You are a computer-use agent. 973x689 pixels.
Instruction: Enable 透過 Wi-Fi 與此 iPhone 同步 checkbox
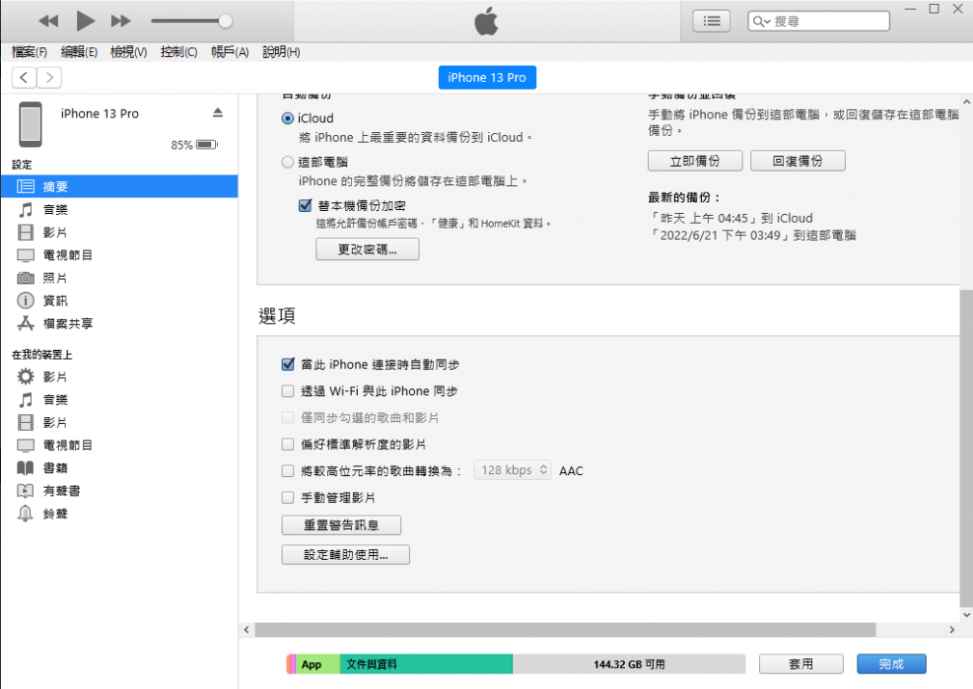[x=288, y=391]
